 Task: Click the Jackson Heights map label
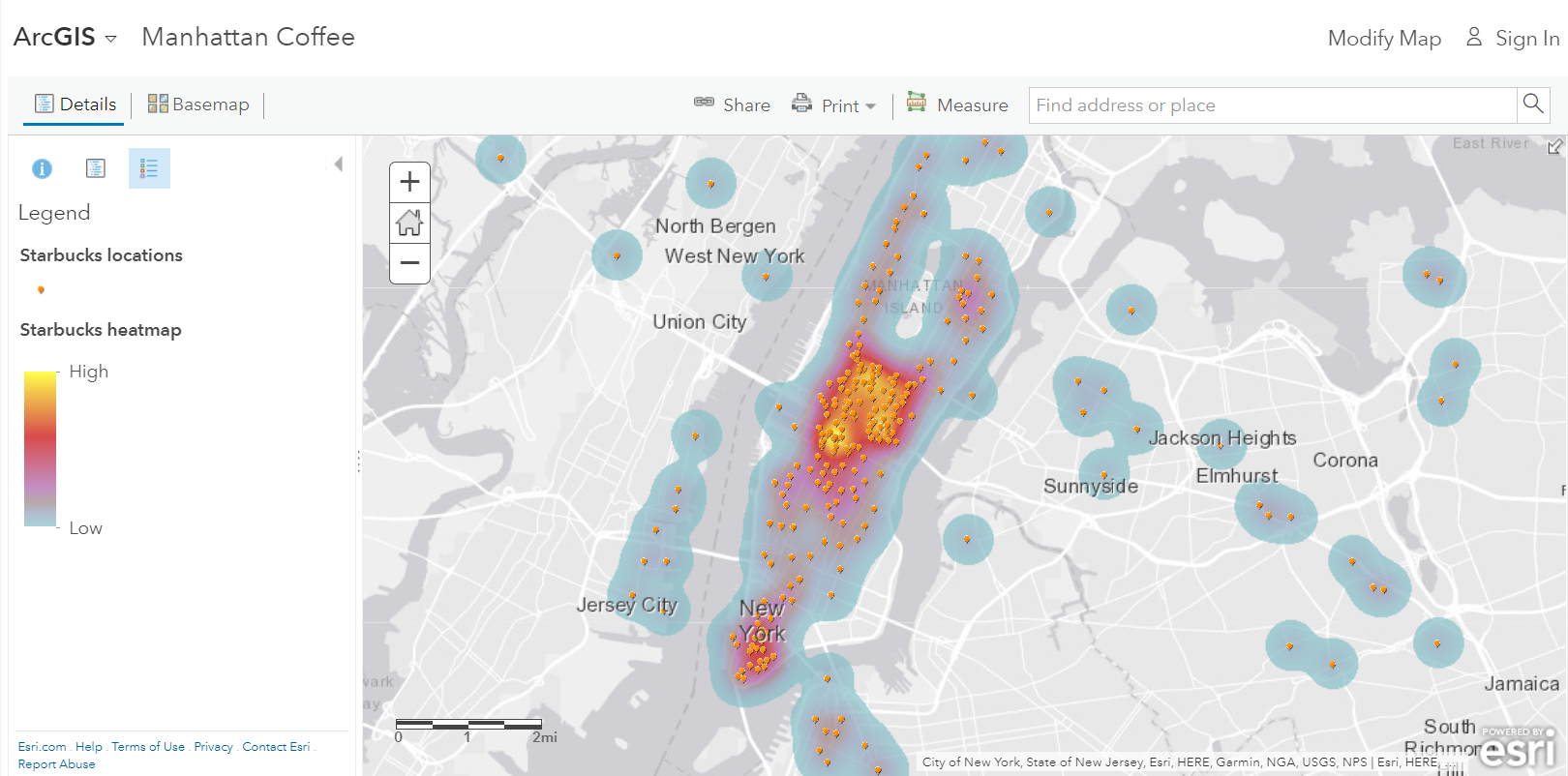click(1222, 438)
